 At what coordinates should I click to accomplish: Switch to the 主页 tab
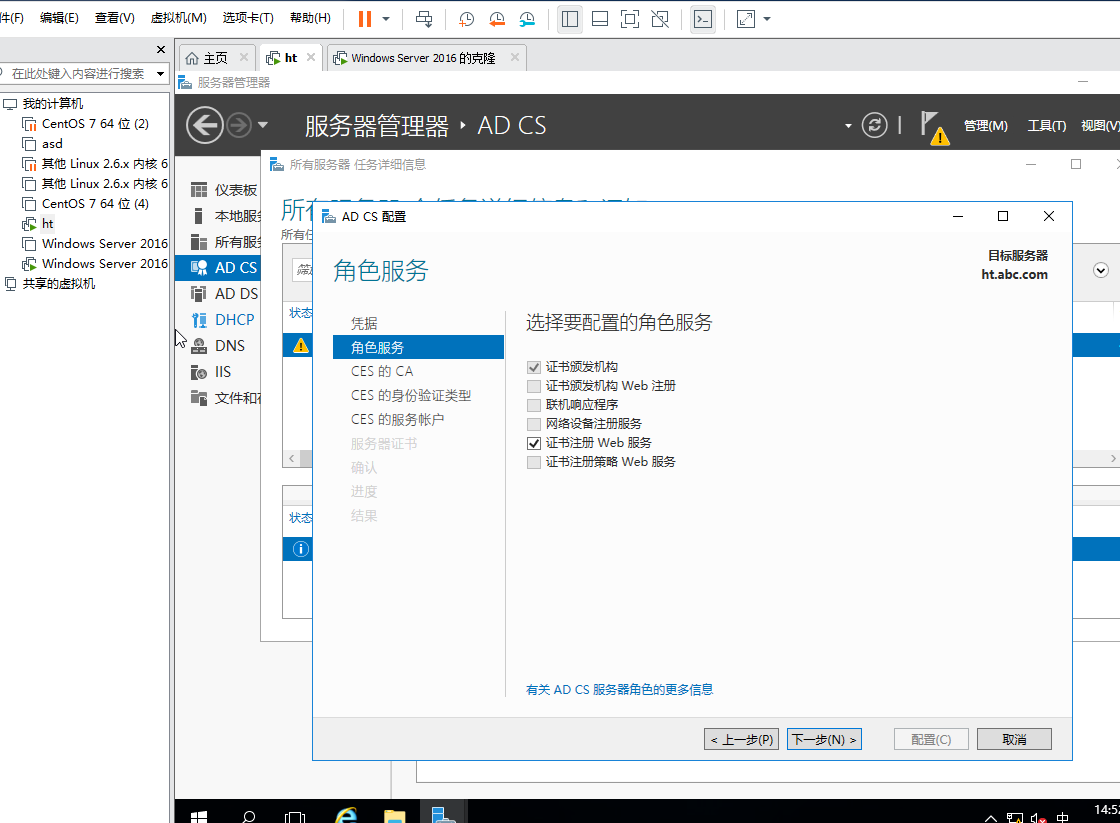coord(215,58)
